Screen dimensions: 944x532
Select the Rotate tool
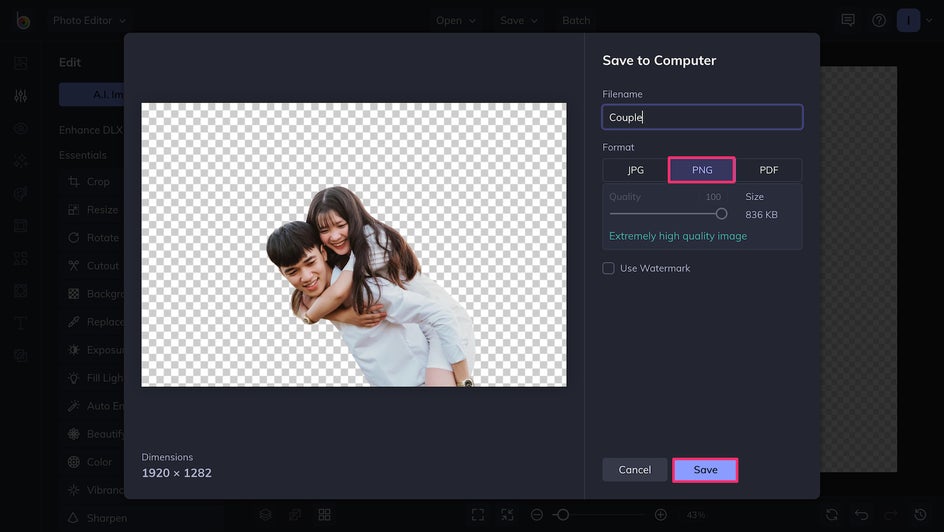point(93,238)
